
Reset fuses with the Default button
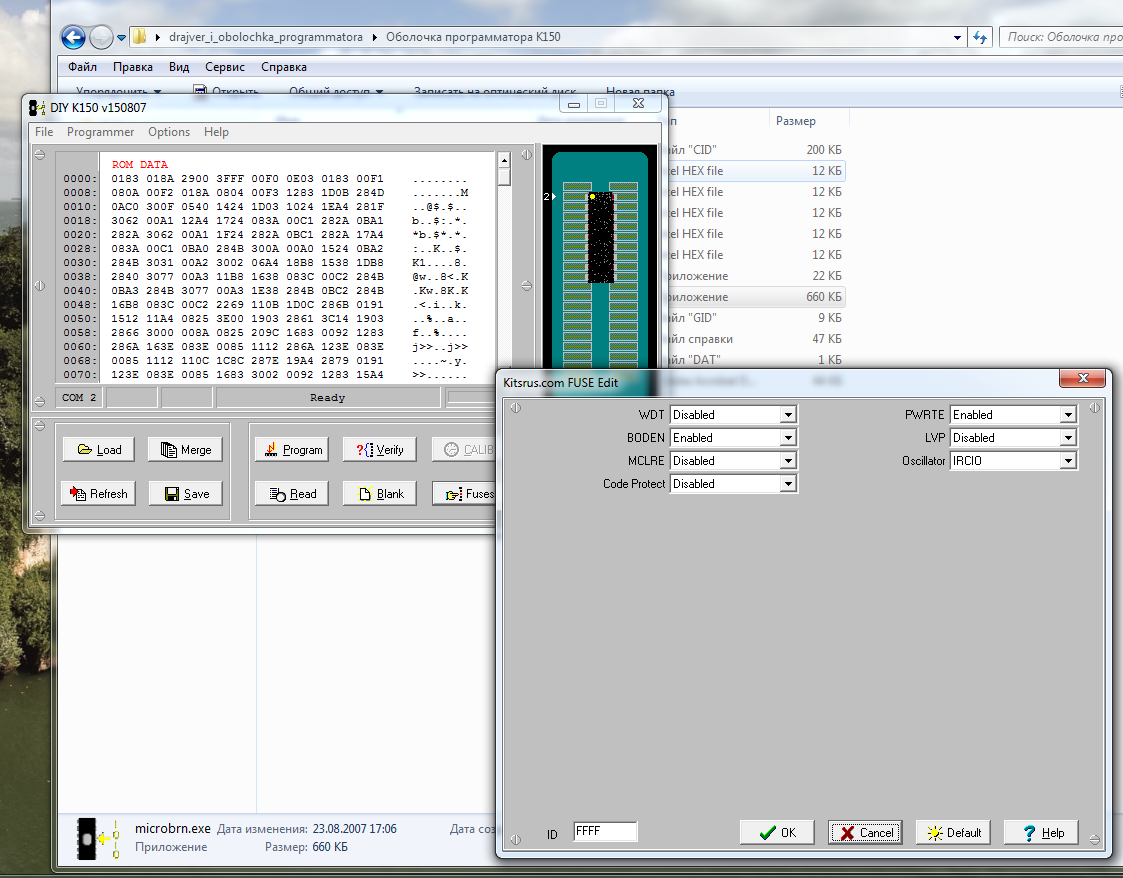[953, 832]
